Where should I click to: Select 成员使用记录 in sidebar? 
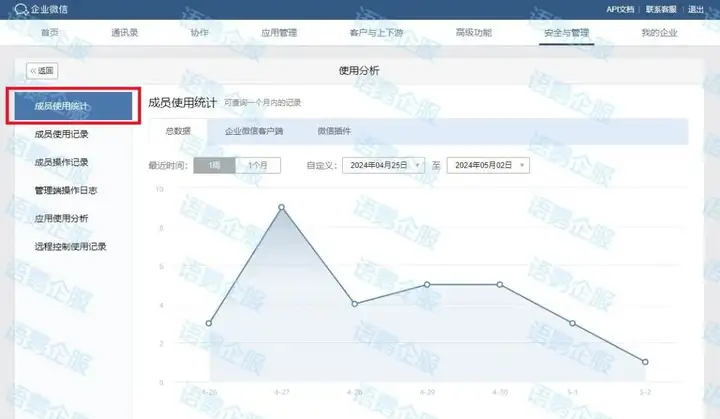pyautogui.click(x=62, y=133)
